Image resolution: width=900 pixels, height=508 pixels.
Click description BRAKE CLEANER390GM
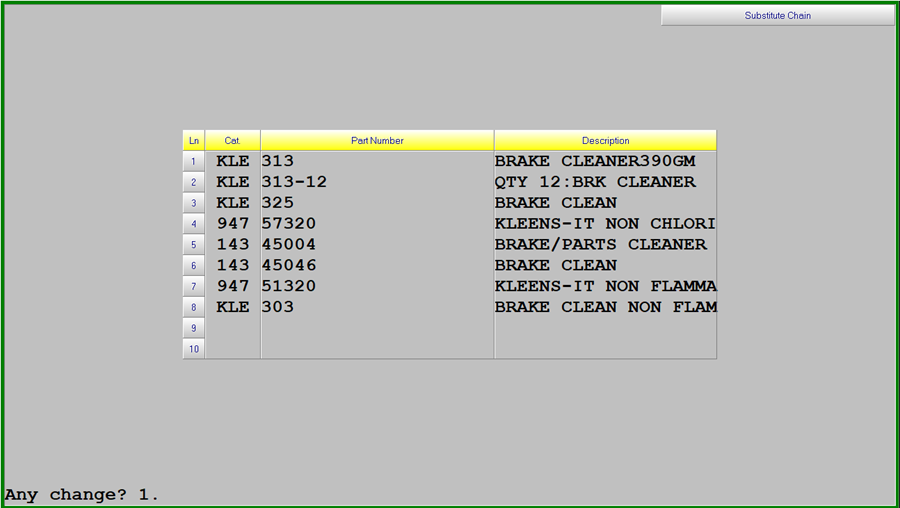[595, 161]
